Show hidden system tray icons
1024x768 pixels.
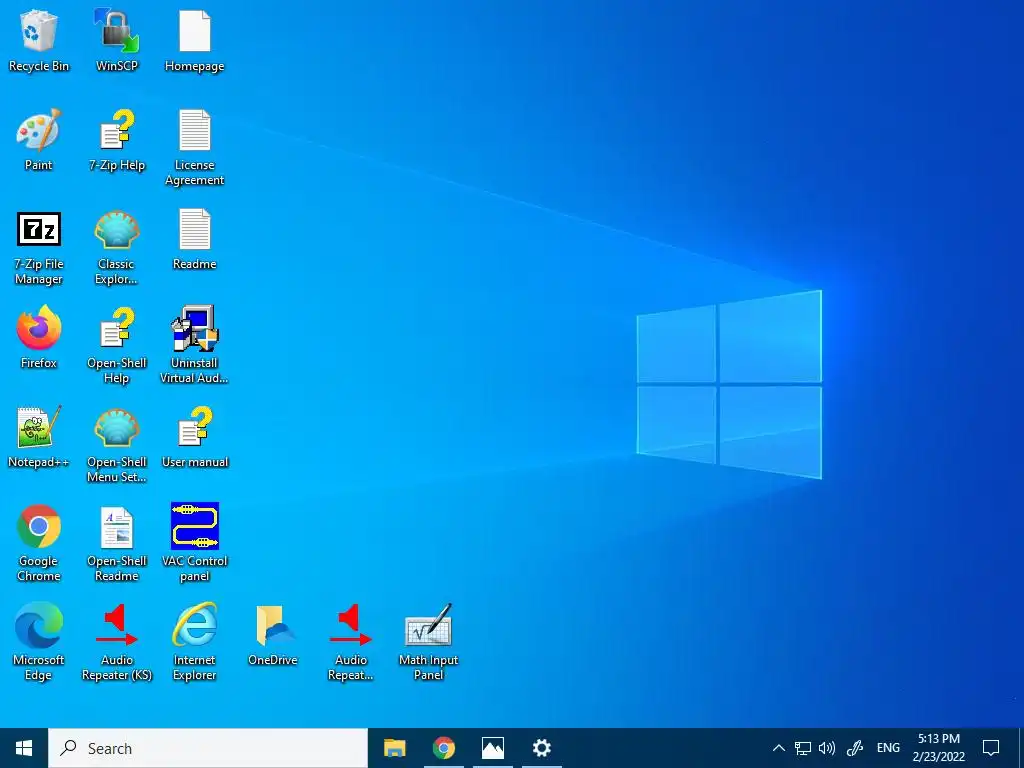point(778,748)
